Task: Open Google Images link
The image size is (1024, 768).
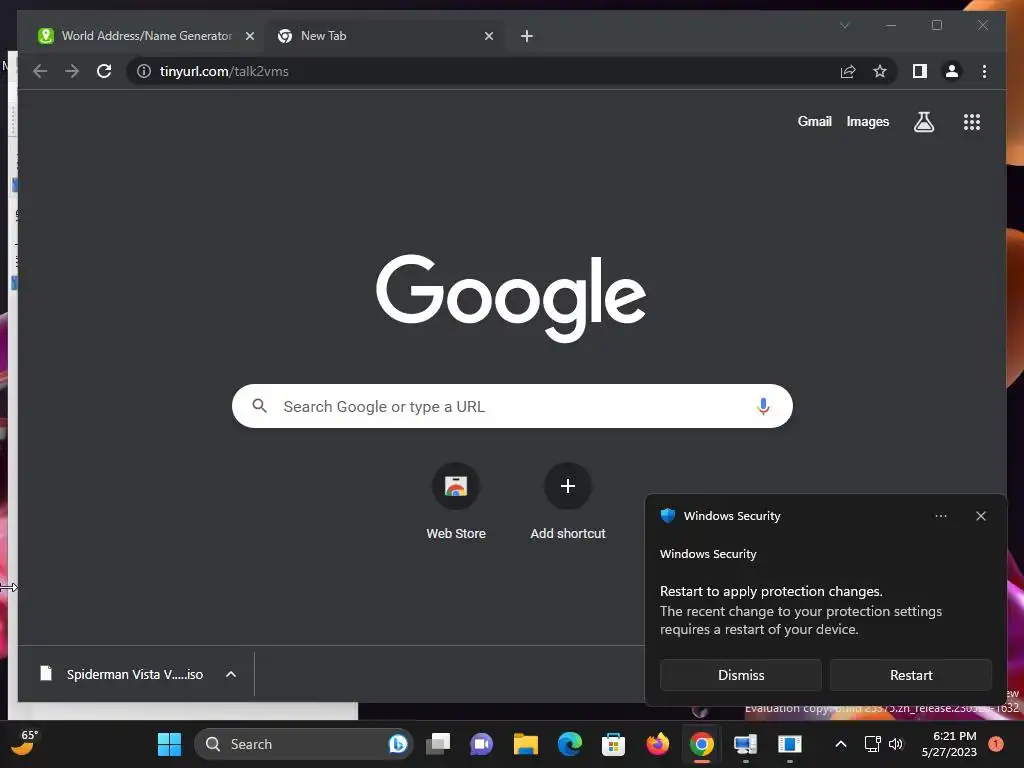Action: [x=867, y=121]
